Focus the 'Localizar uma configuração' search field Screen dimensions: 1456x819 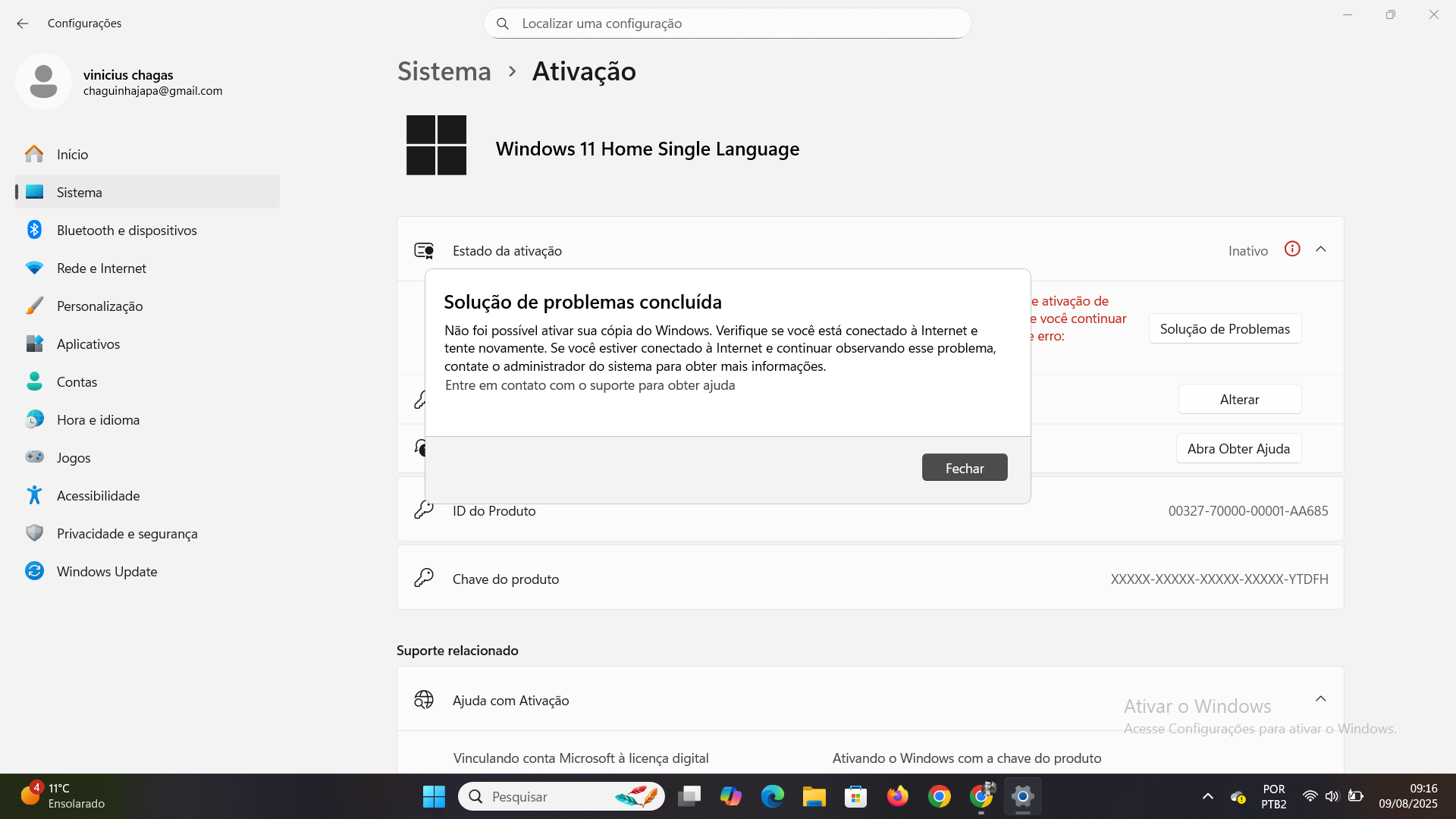point(727,24)
